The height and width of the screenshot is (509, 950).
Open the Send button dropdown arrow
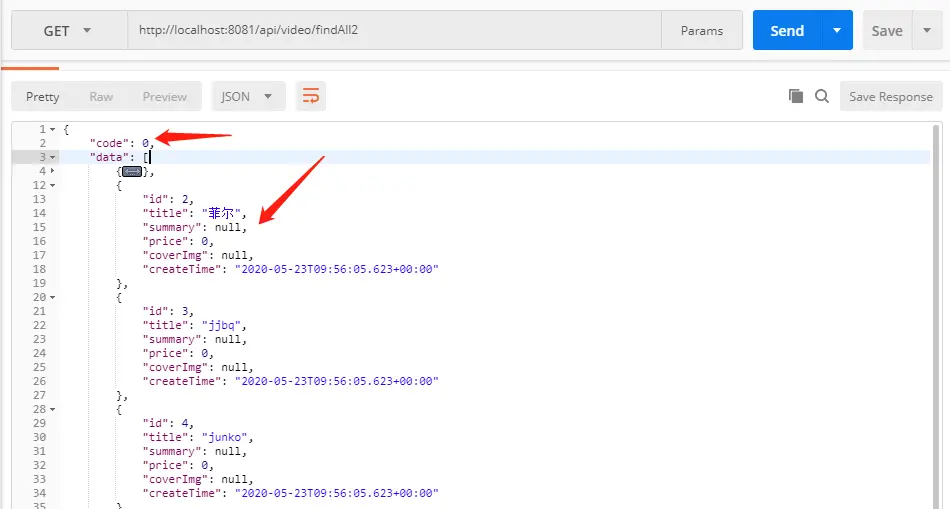coord(837,30)
